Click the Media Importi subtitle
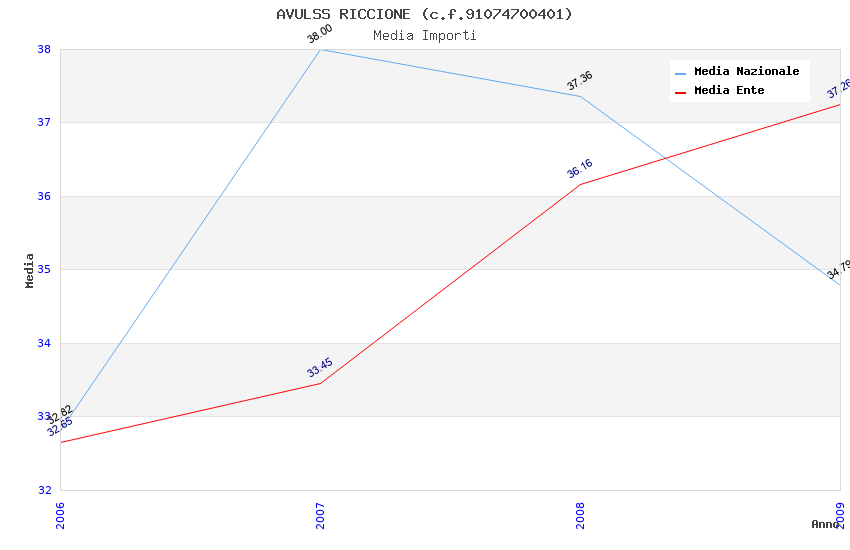Viewport: 850px width, 550px height. (424, 35)
